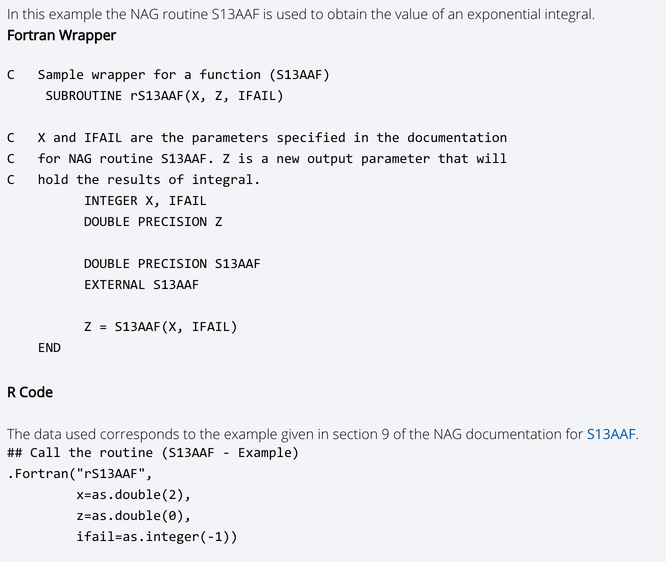Image resolution: width=666 pixels, height=562 pixels.
Task: Click the 'Sample wrapper for a function' comment
Action: (168, 75)
